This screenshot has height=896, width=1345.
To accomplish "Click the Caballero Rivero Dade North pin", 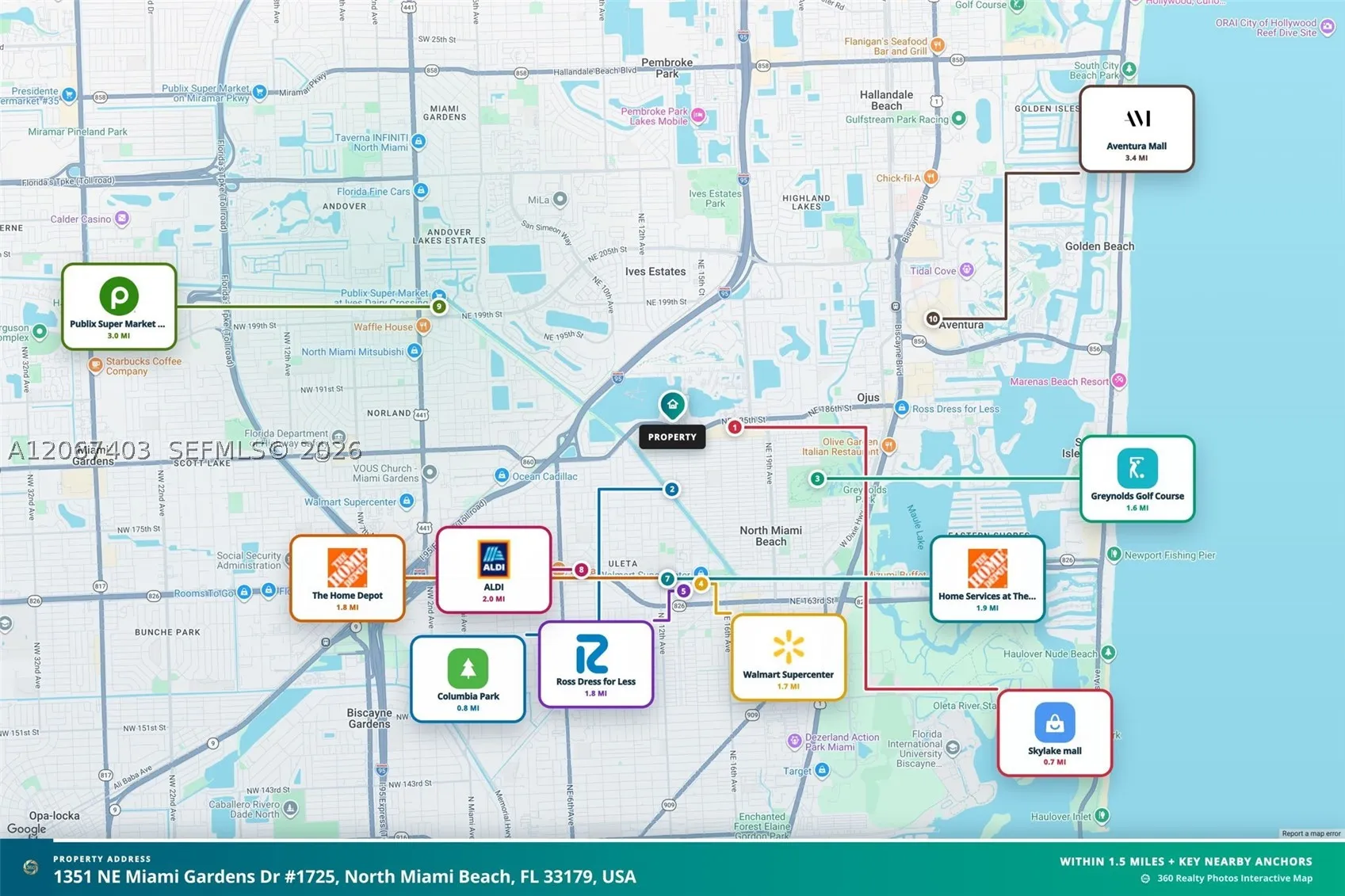I will pyautogui.click(x=291, y=808).
